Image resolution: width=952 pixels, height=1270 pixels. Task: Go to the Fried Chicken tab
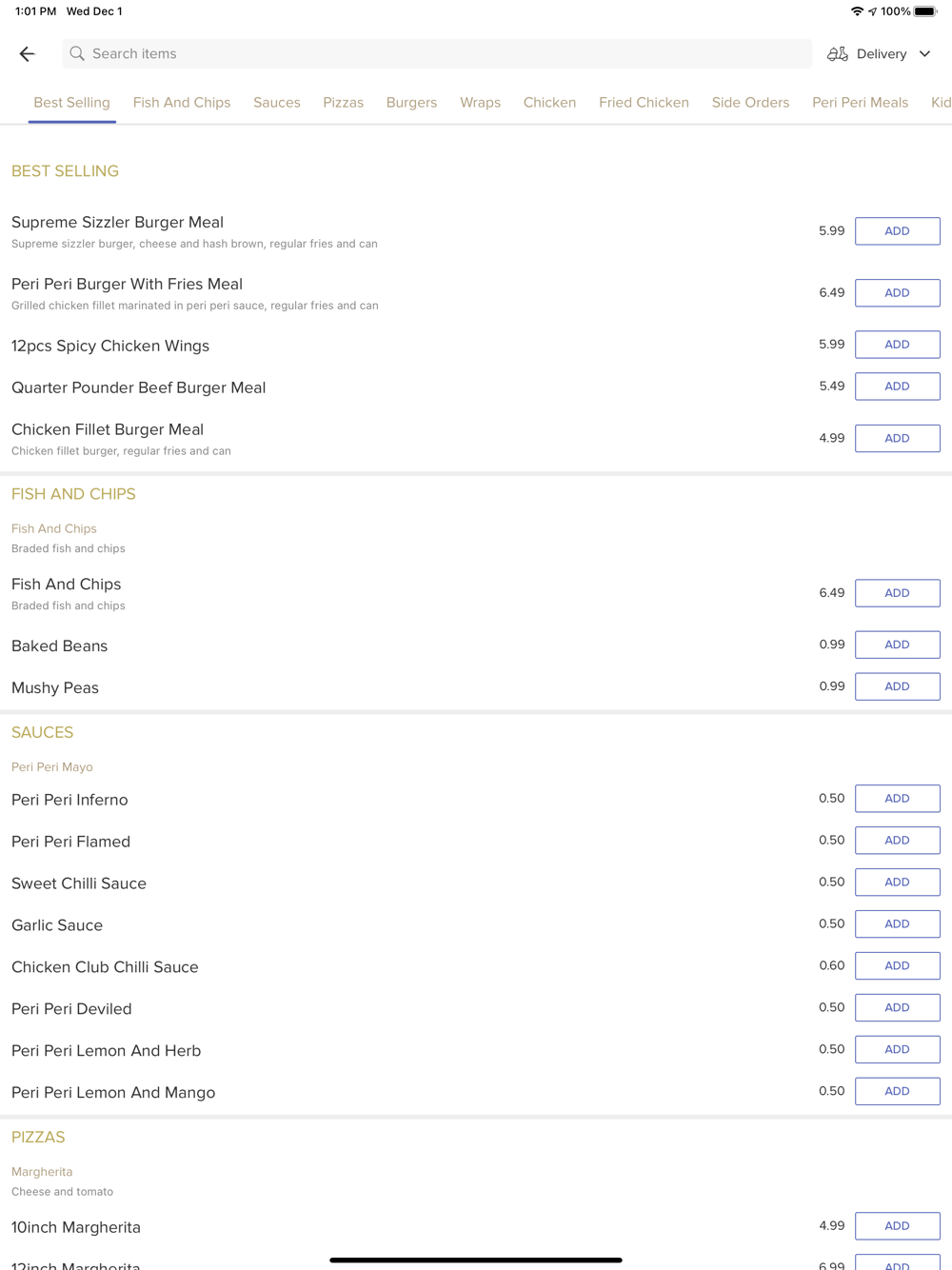(x=644, y=103)
